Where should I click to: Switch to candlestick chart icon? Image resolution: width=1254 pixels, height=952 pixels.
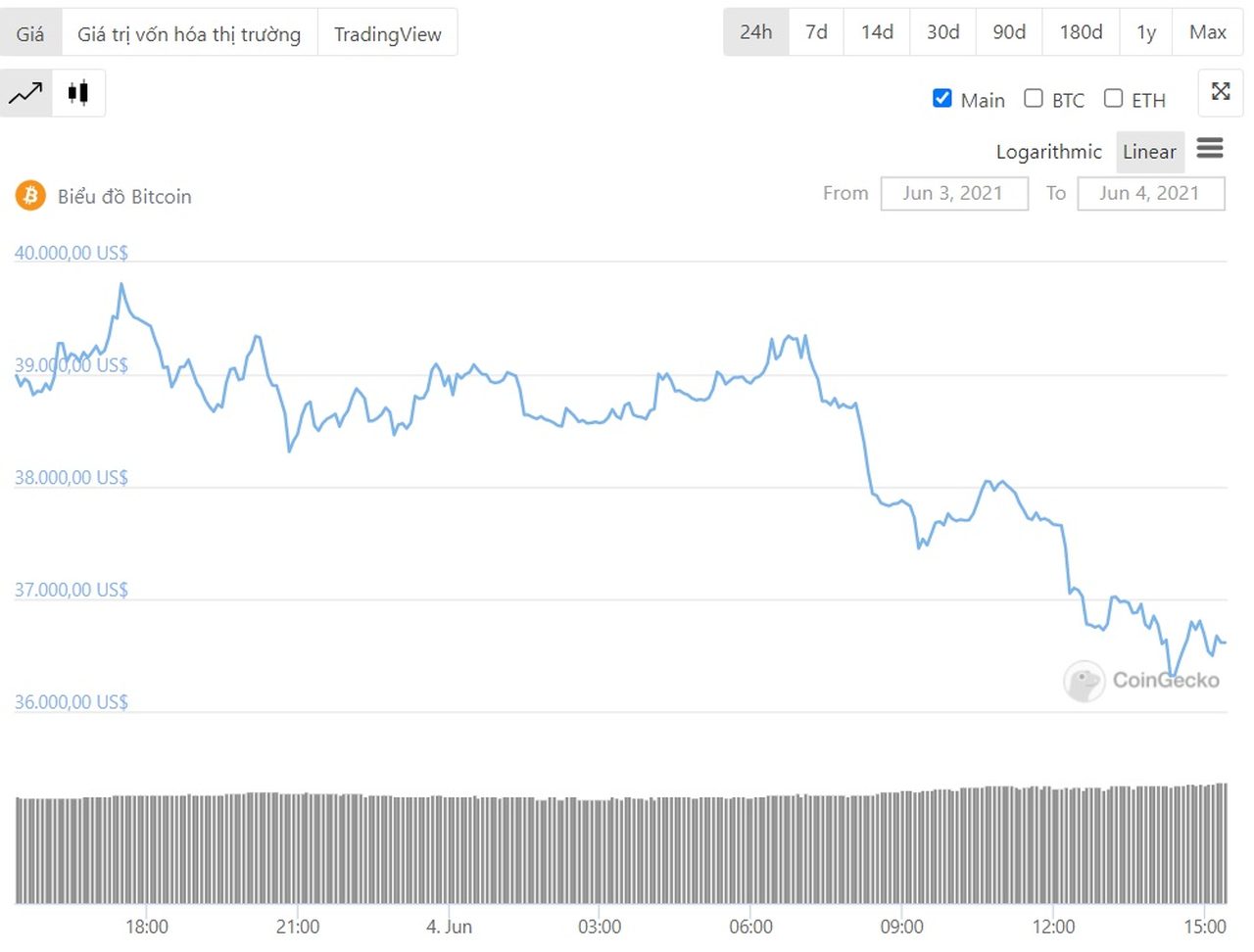(78, 93)
